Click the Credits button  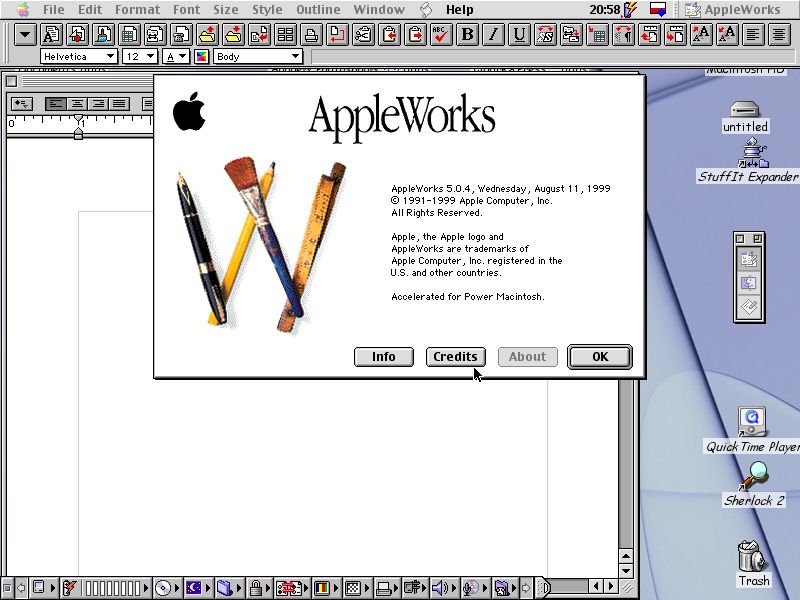pyautogui.click(x=456, y=357)
